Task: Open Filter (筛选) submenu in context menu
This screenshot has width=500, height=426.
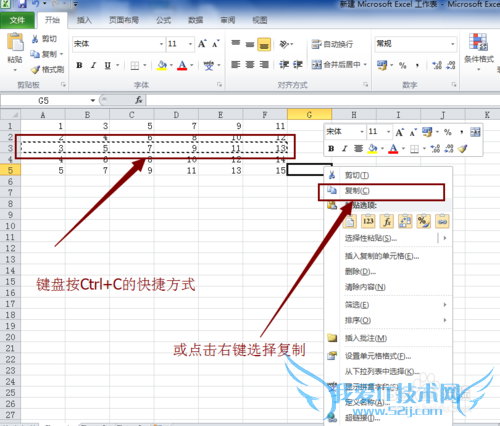Action: (388, 305)
